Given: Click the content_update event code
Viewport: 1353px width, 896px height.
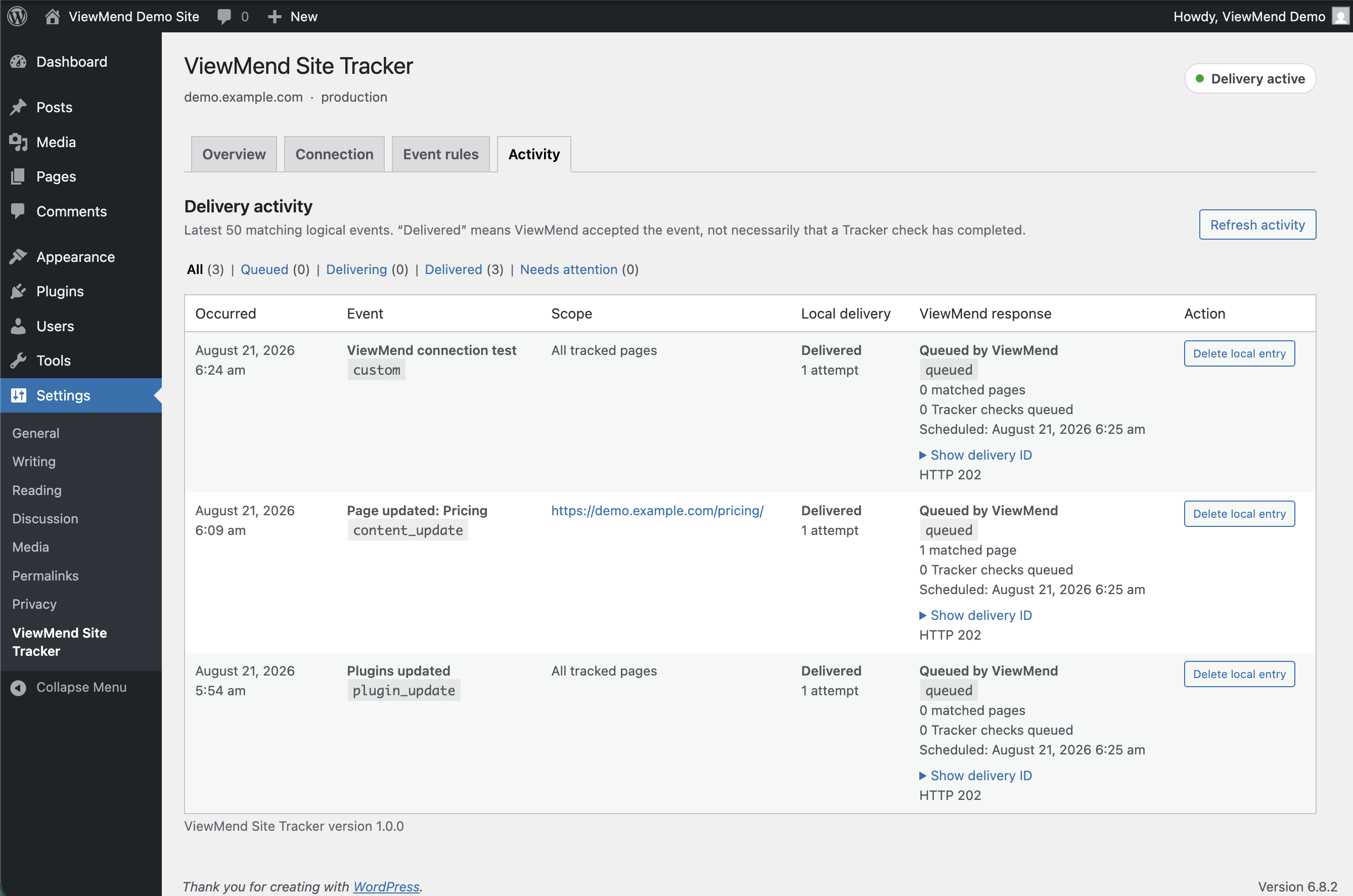Looking at the screenshot, I should [x=408, y=530].
